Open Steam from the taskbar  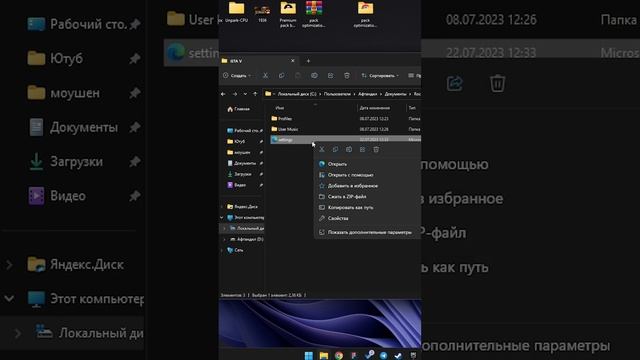tap(398, 356)
